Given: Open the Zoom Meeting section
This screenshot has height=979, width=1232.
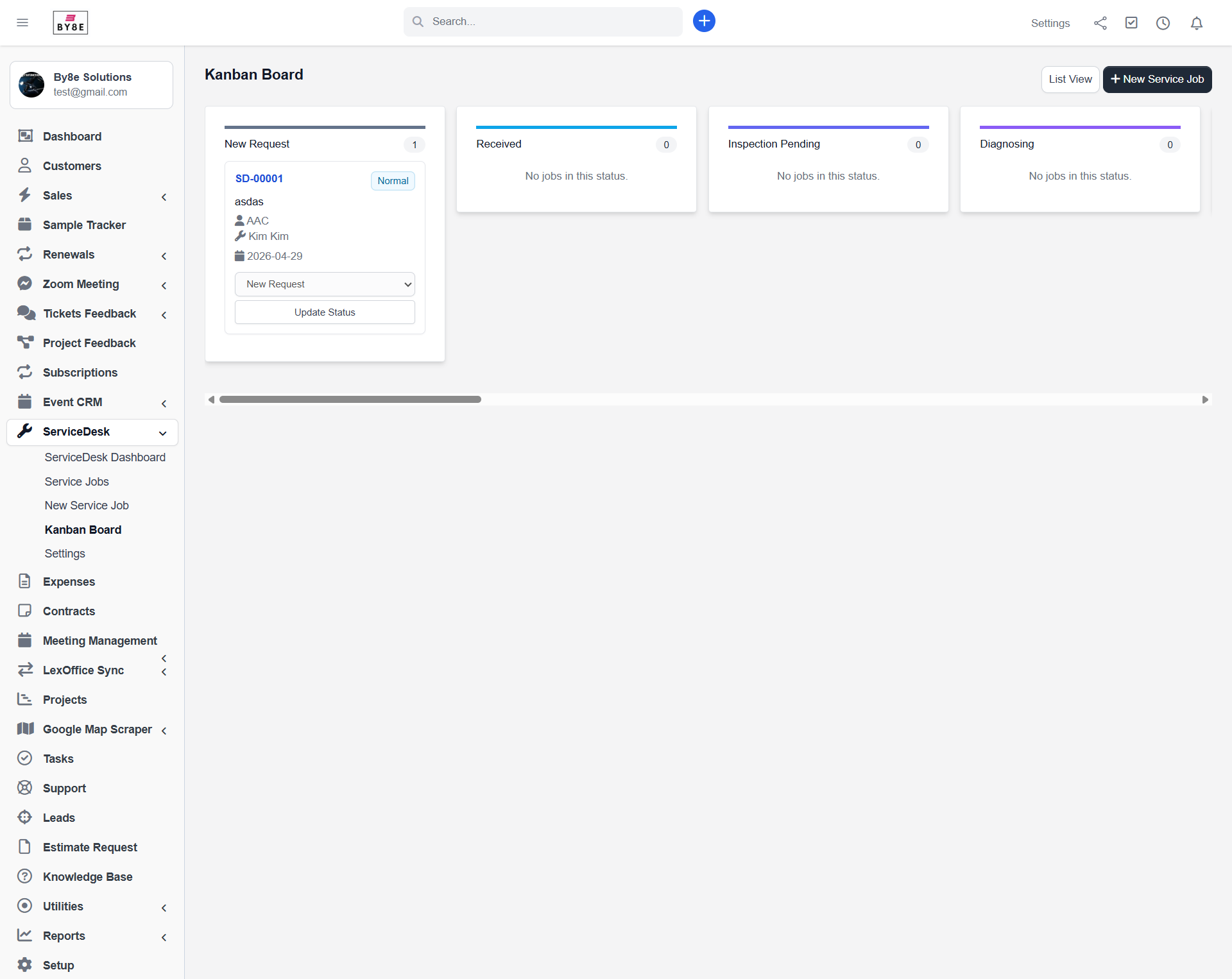Looking at the screenshot, I should click(81, 284).
